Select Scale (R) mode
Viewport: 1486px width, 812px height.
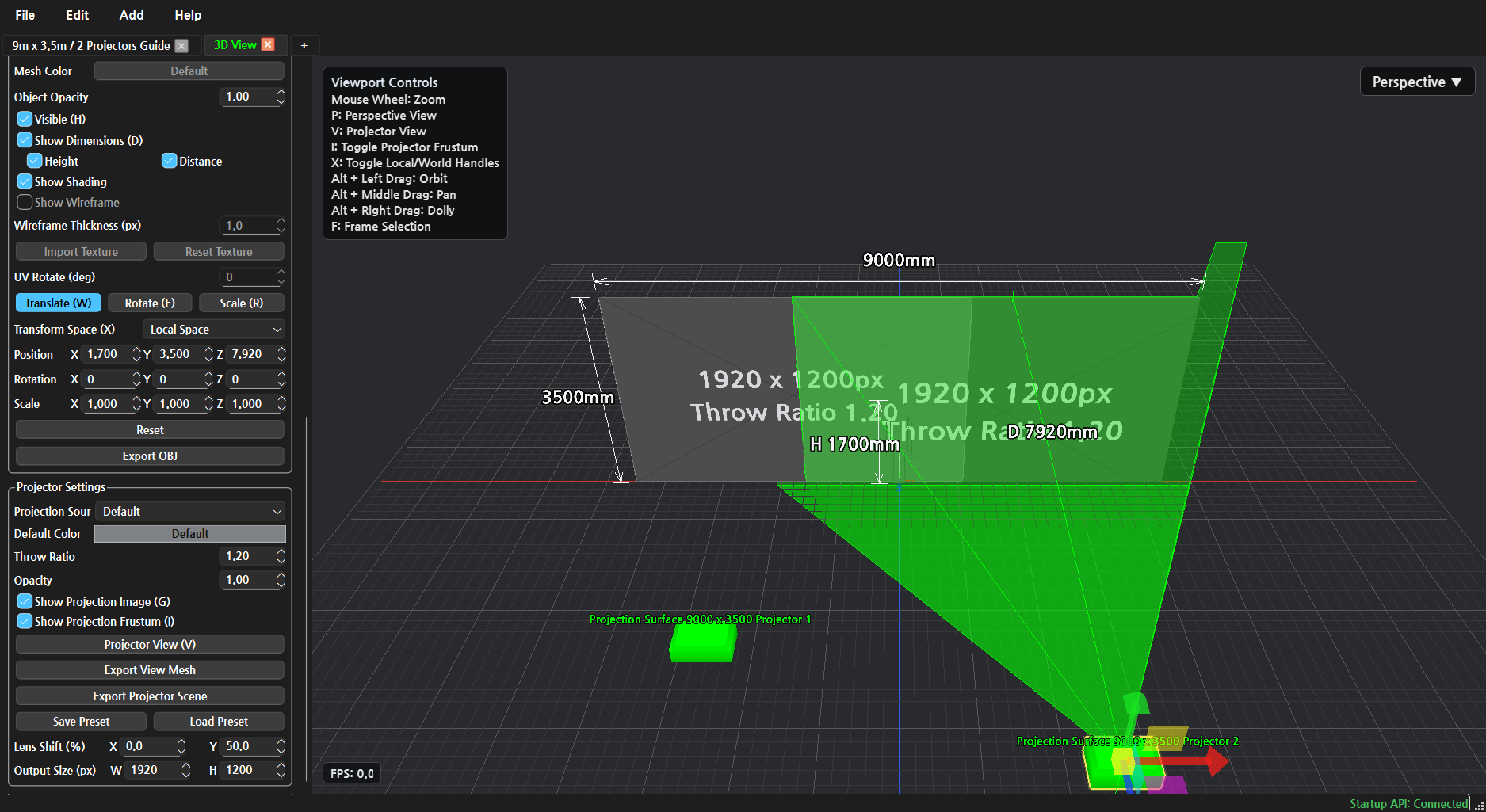click(242, 303)
